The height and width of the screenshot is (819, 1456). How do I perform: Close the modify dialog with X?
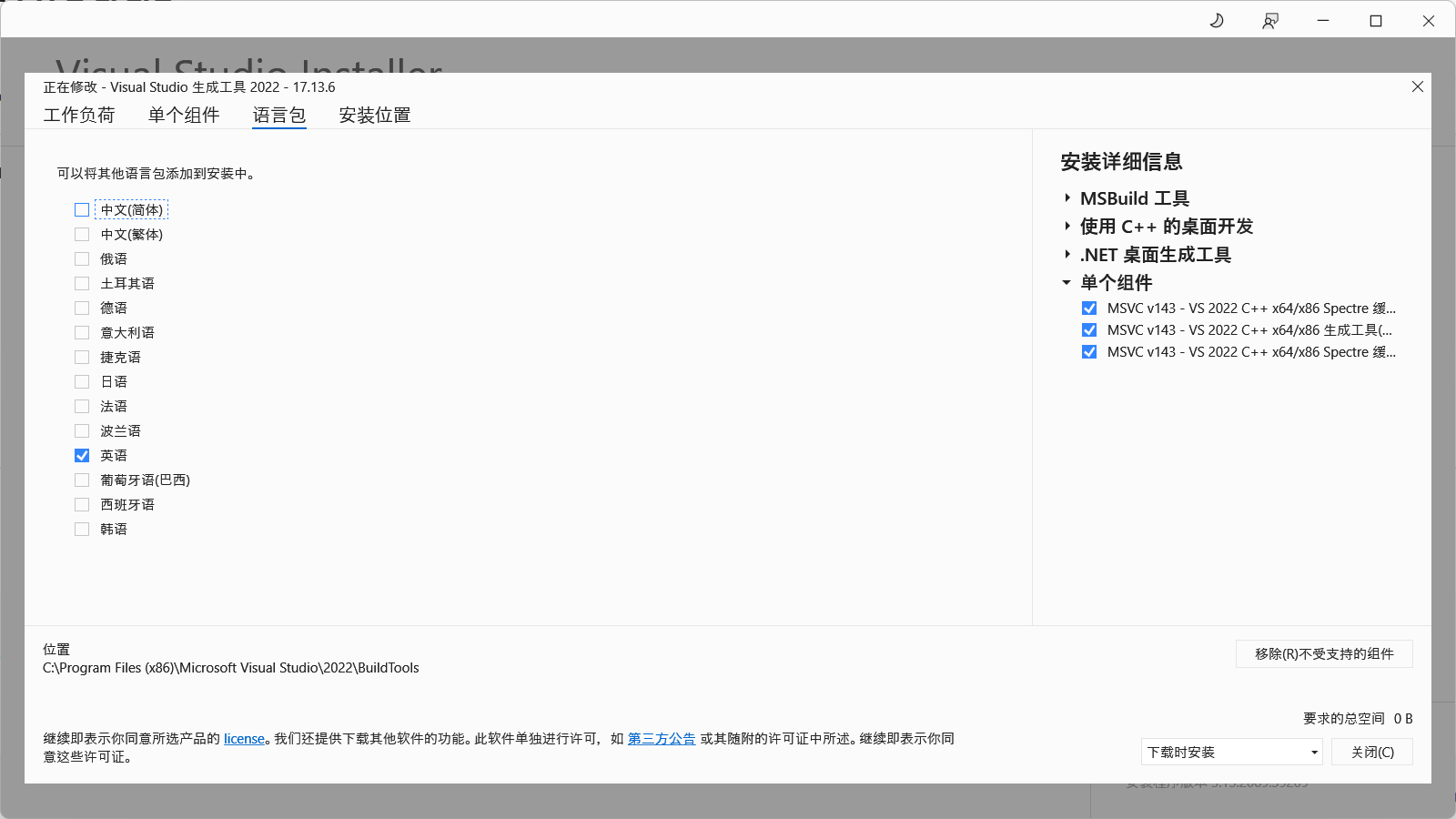tap(1418, 86)
